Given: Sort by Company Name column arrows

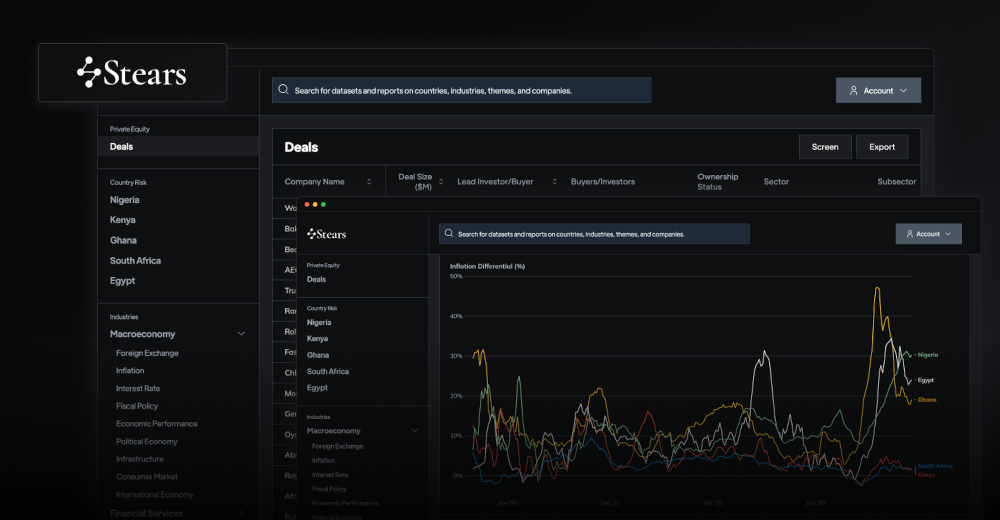Looking at the screenshot, I should coord(369,182).
